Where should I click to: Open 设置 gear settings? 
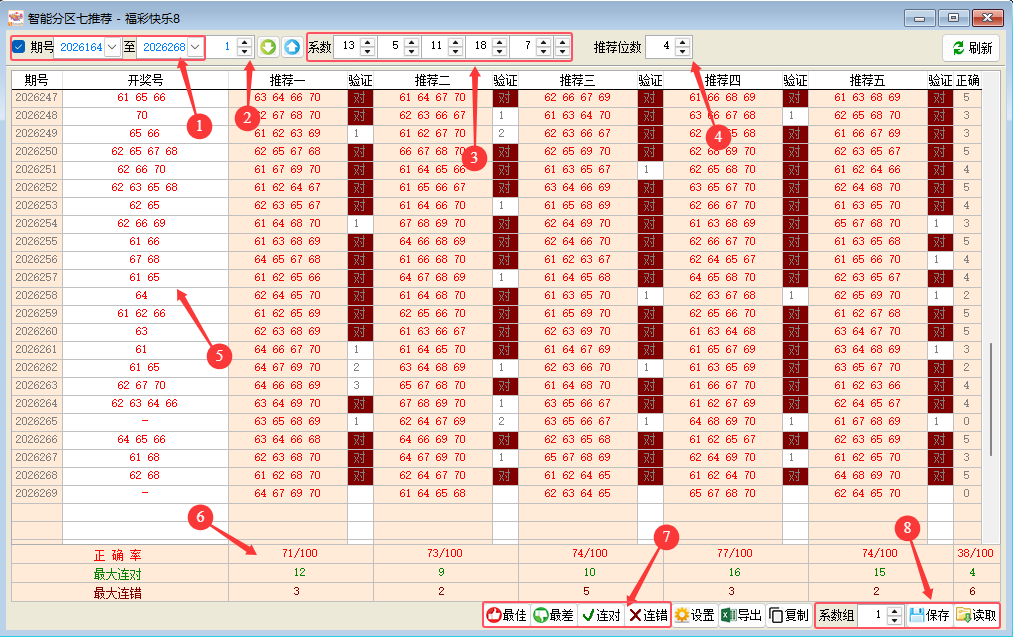tap(694, 615)
